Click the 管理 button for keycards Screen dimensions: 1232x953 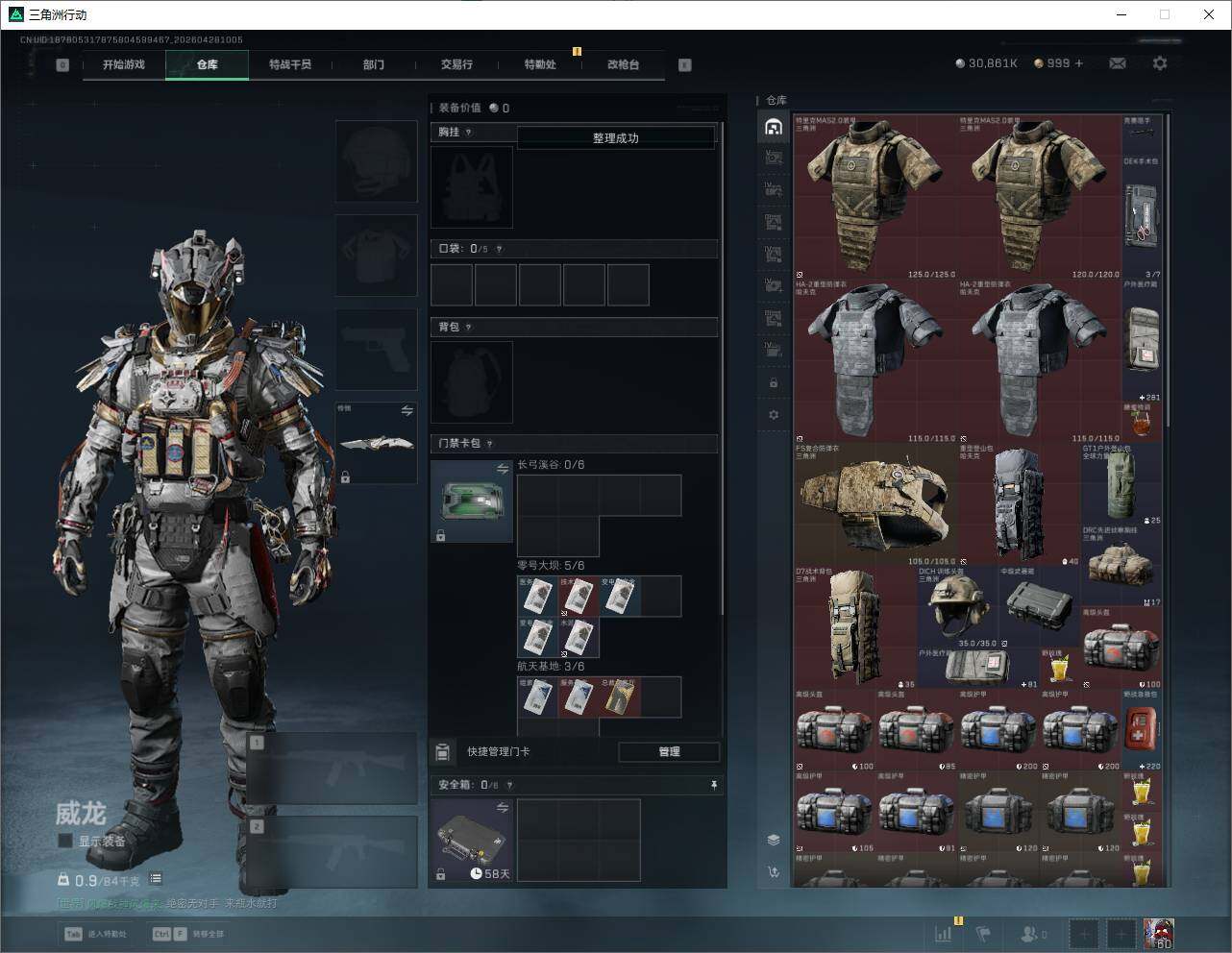[669, 751]
